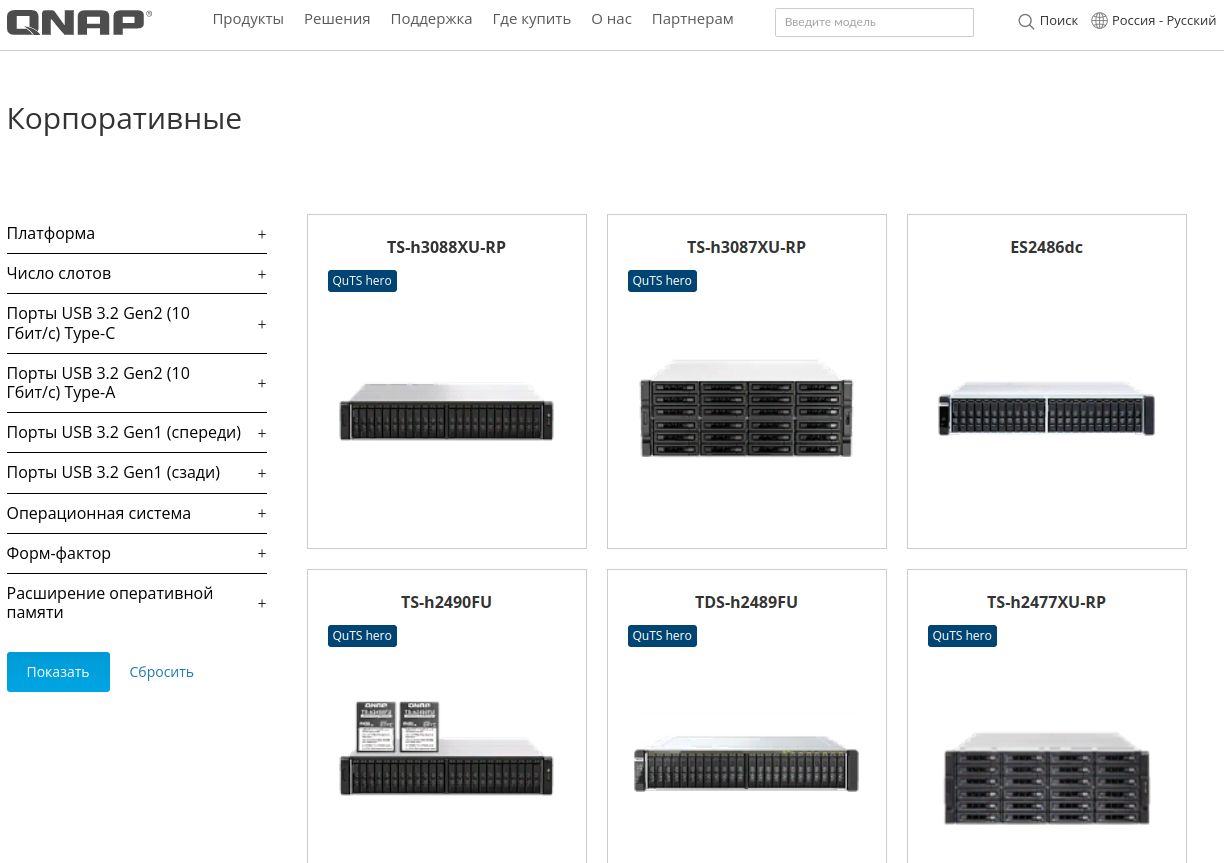Click the QuTS hero badge on TS-h2477XU-RP

pyautogui.click(x=962, y=636)
